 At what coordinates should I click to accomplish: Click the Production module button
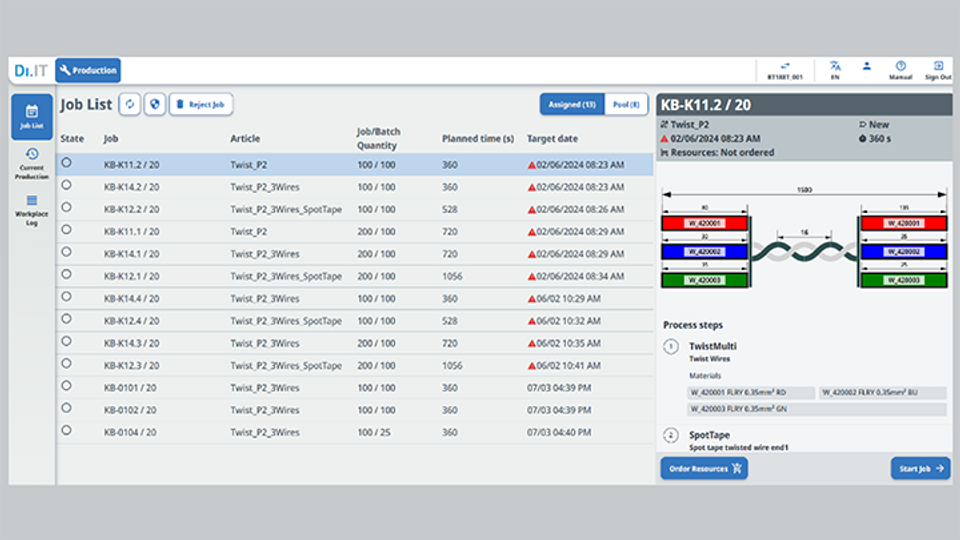click(88, 70)
